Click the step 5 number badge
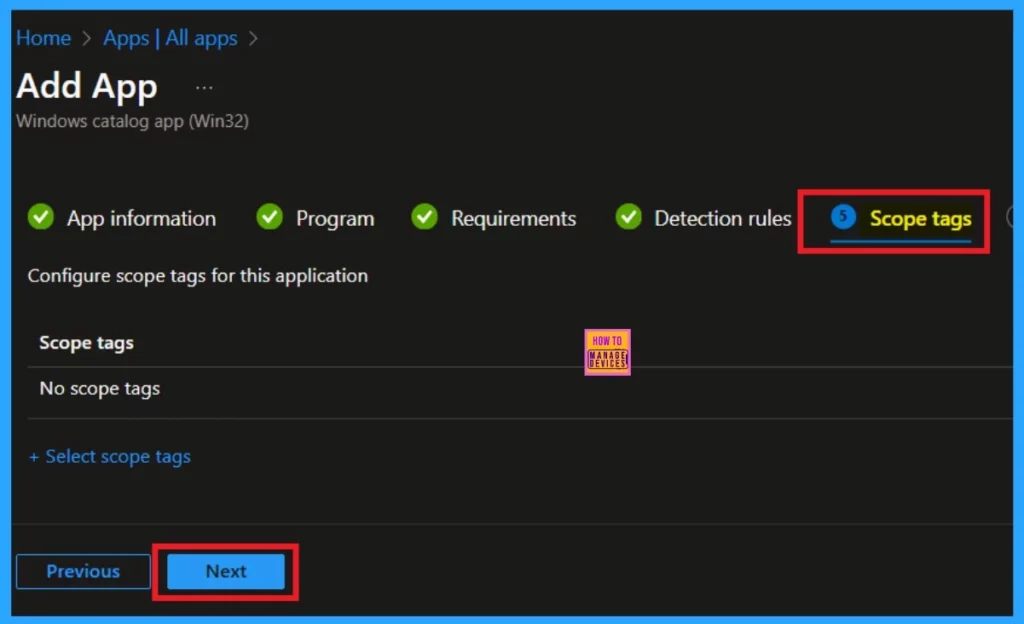 (x=843, y=217)
